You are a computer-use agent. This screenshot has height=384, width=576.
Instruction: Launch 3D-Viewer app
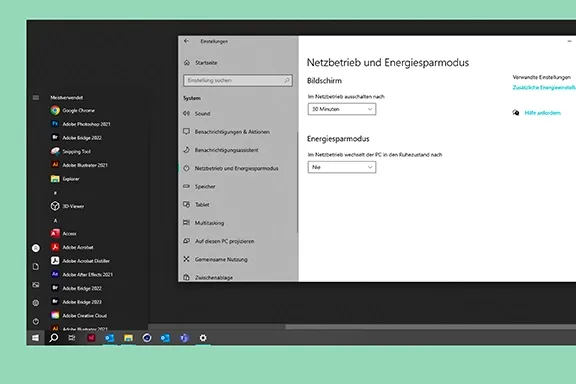click(x=67, y=206)
